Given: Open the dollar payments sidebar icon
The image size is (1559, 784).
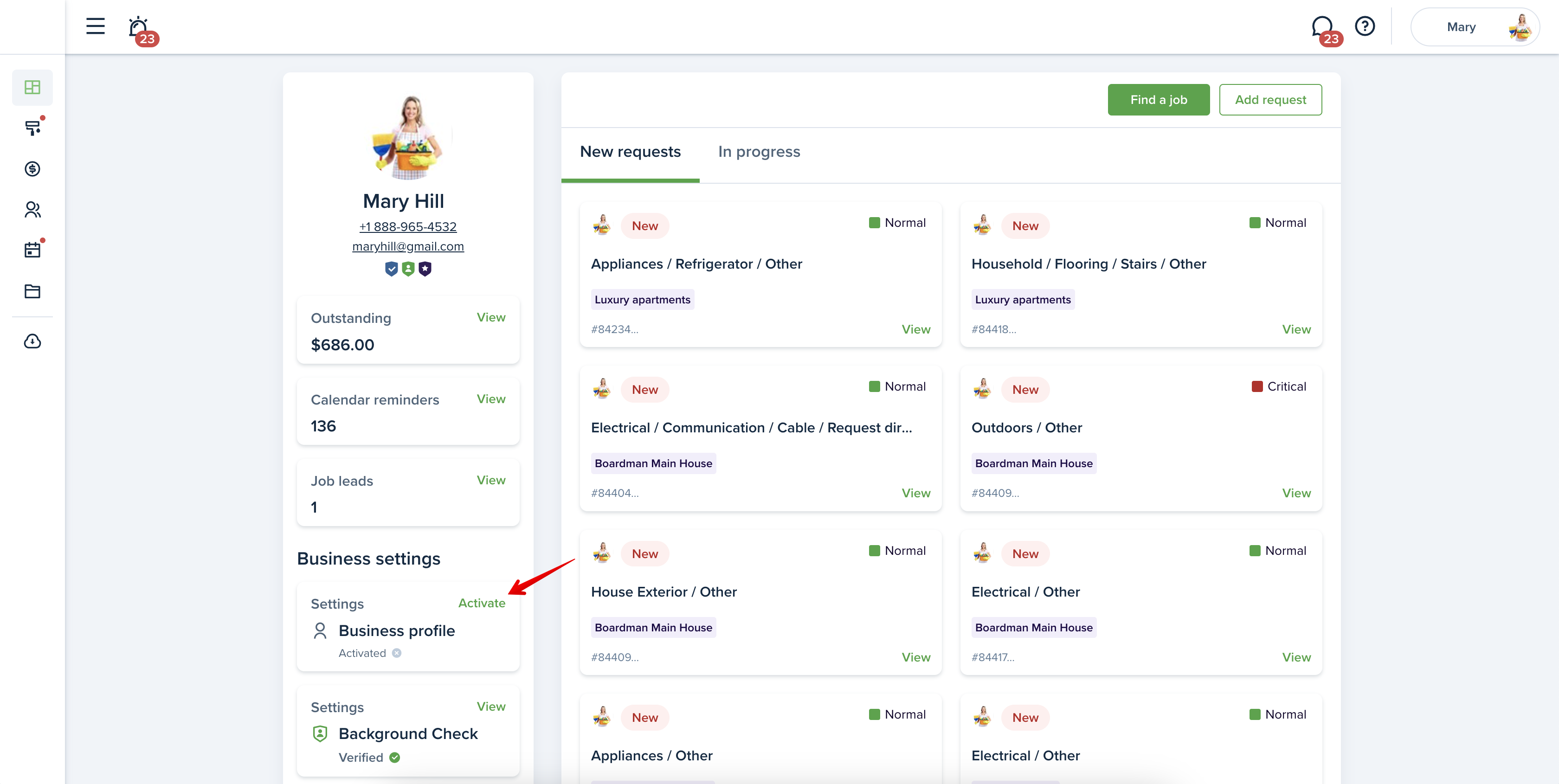Looking at the screenshot, I should pos(32,168).
